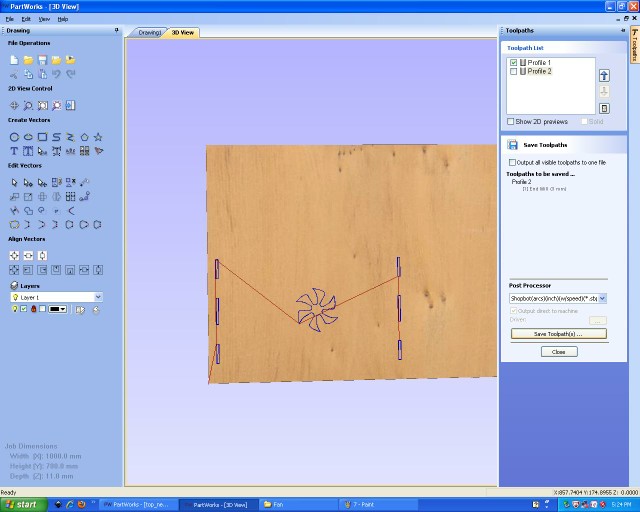This screenshot has height=512, width=640.
Task: Select the text within box tool
Action: pos(28,151)
